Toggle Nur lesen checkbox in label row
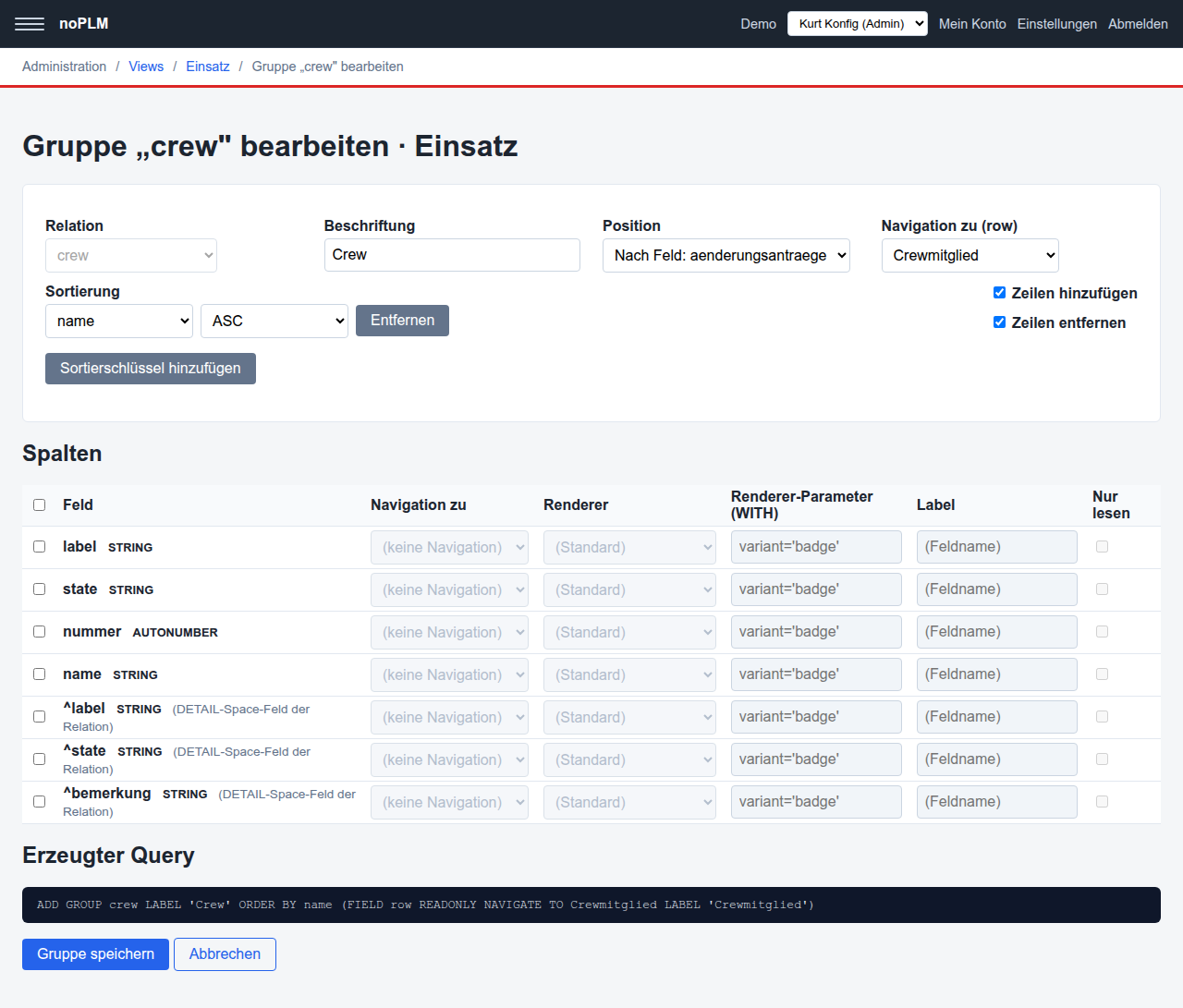Viewport: 1183px width, 1008px height. (1102, 547)
